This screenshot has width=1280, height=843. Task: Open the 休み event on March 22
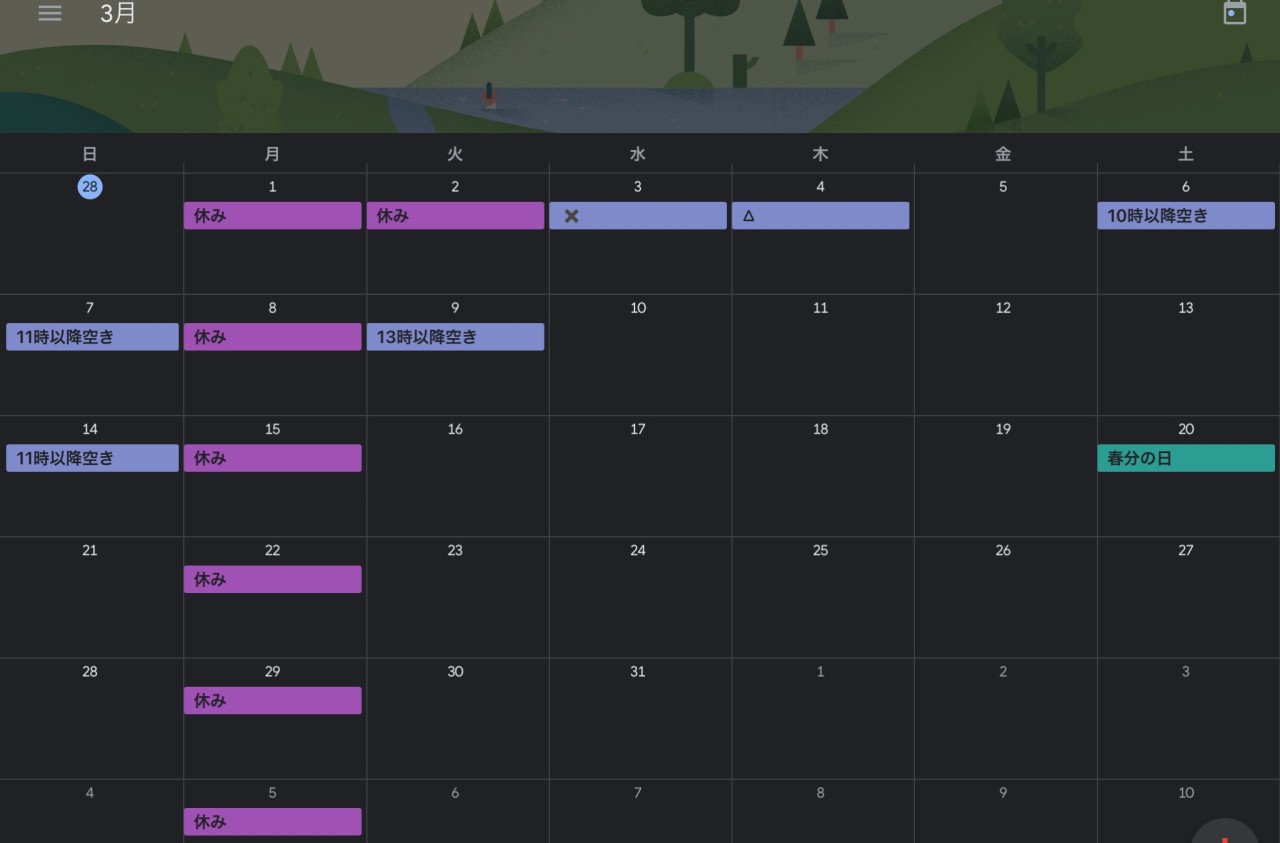click(x=272, y=579)
